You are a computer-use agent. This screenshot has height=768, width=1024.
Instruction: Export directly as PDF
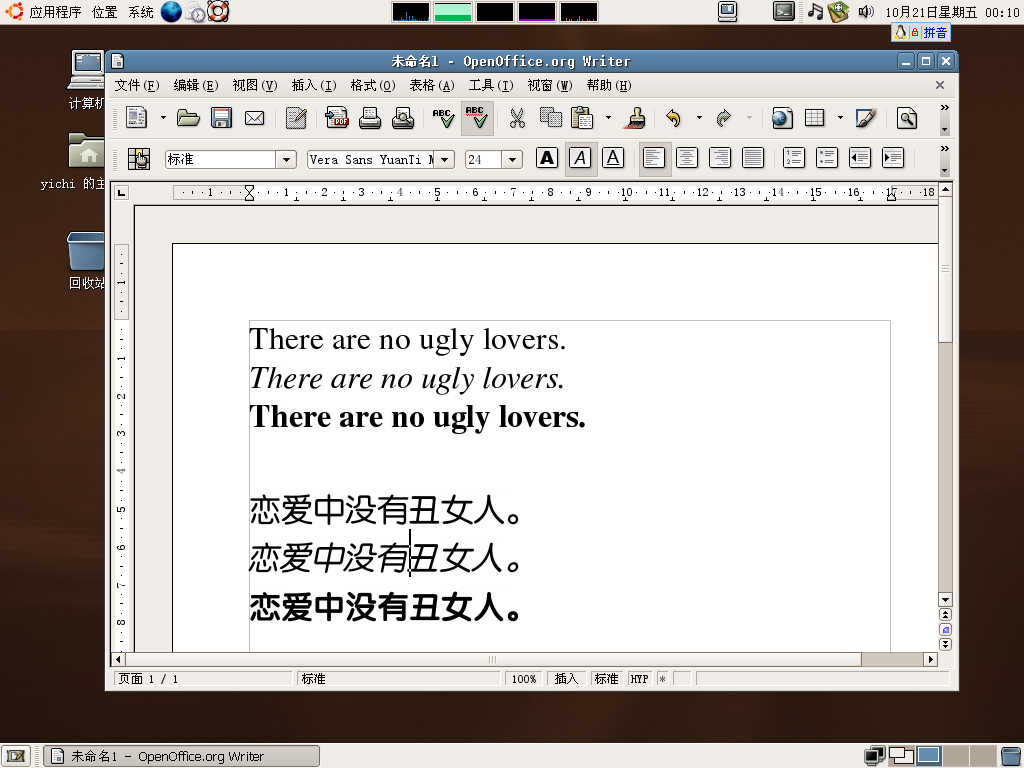(x=337, y=118)
